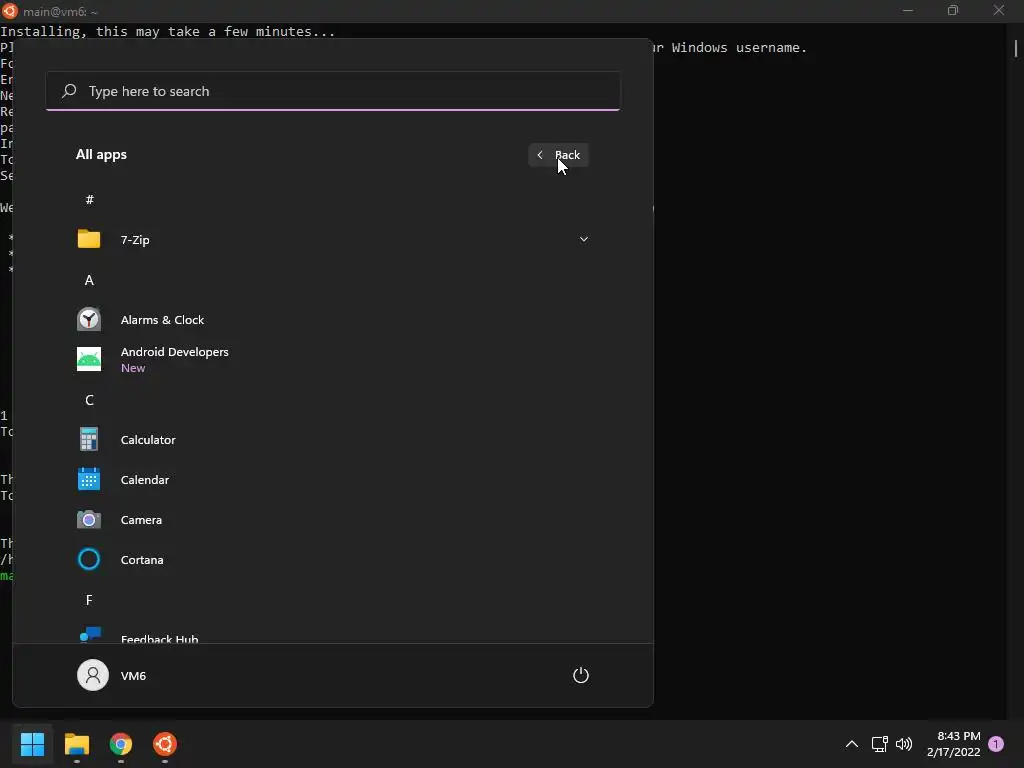Screen dimensions: 1024x768
Task: Open the Calculator app
Action: [x=332, y=440]
